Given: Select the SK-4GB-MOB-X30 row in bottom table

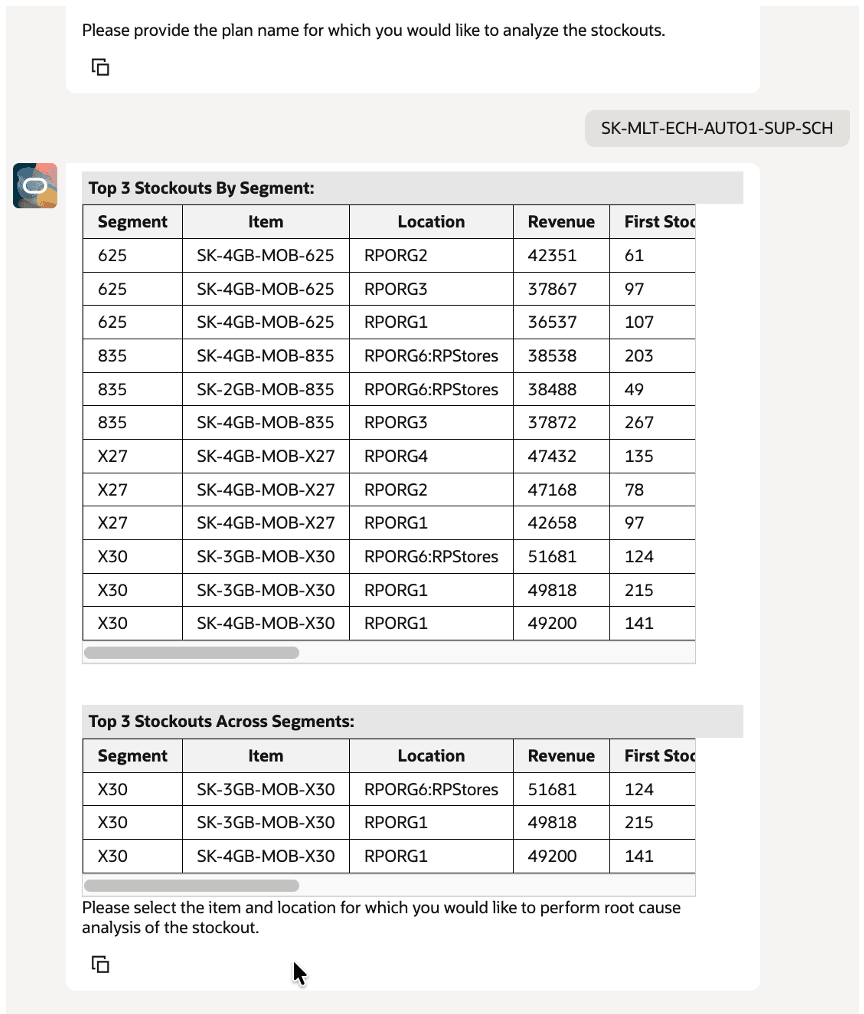Looking at the screenshot, I should click(x=265, y=856).
